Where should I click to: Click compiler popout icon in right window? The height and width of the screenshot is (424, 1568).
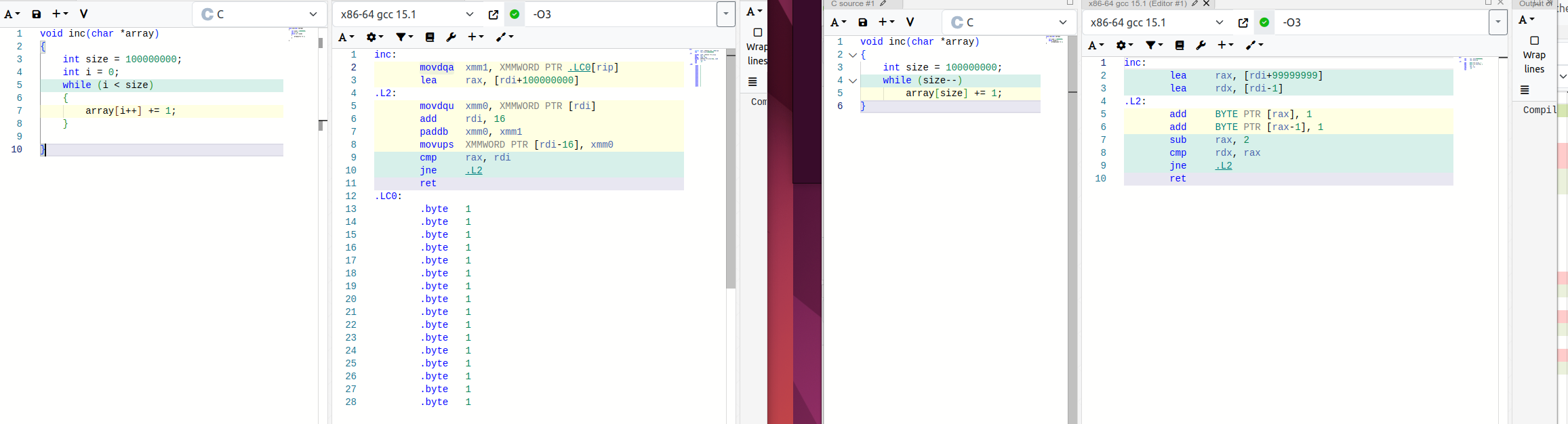point(1243,22)
